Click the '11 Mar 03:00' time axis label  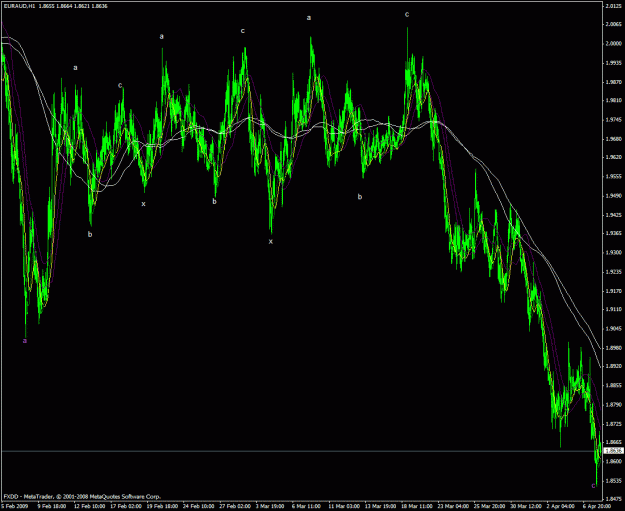pos(344,506)
